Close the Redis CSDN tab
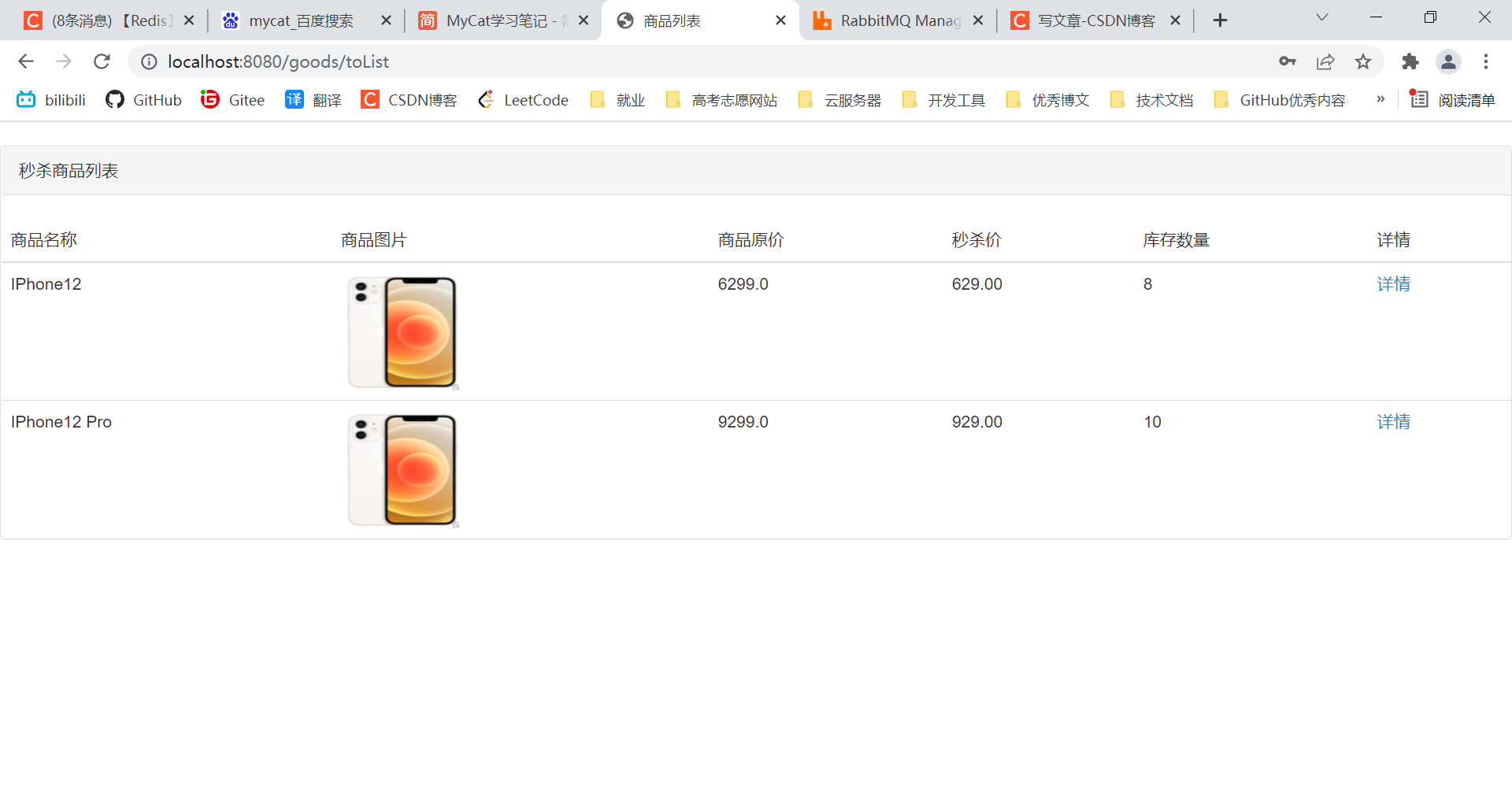Screen dimensions: 1512x803 [189, 20]
